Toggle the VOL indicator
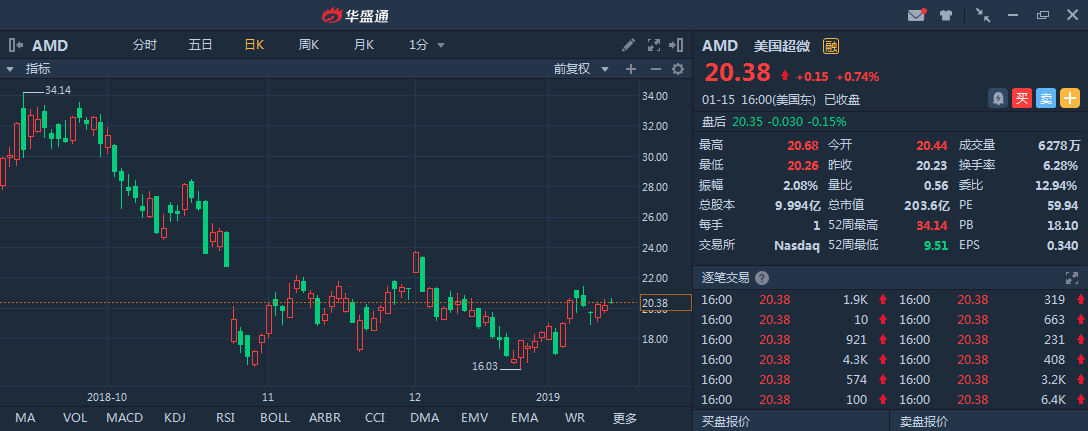This screenshot has width=1088, height=431. click(x=75, y=419)
